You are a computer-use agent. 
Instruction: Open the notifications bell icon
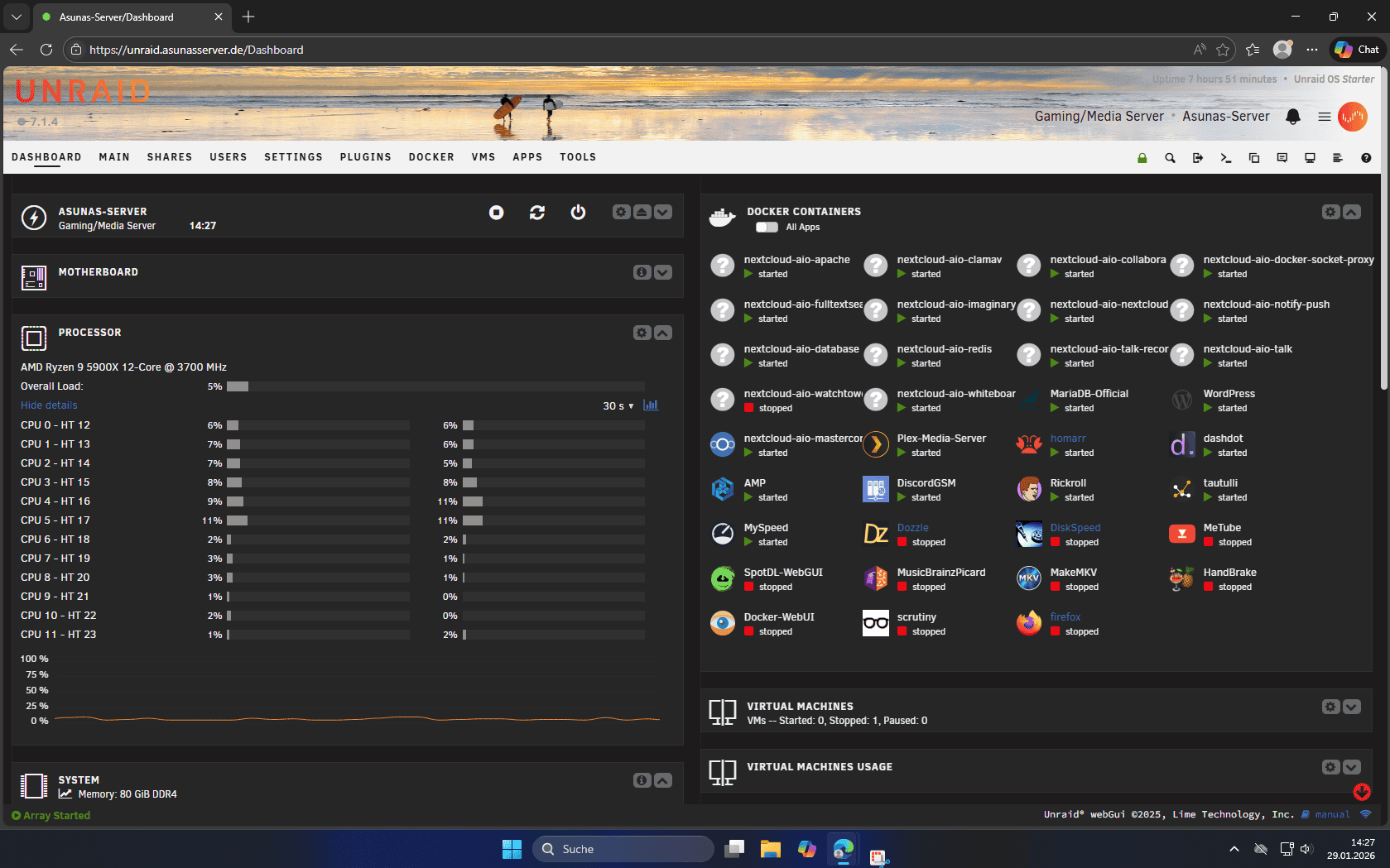click(1292, 117)
